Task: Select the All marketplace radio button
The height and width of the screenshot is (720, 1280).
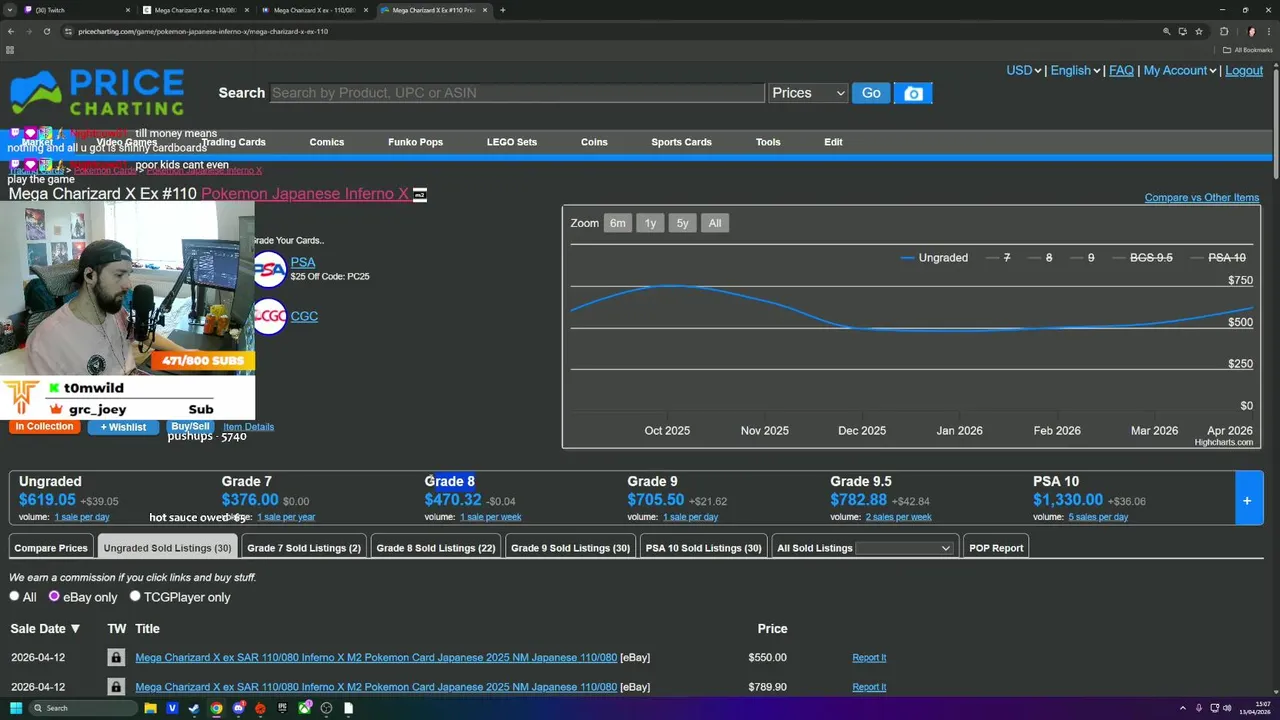Action: coord(14,596)
